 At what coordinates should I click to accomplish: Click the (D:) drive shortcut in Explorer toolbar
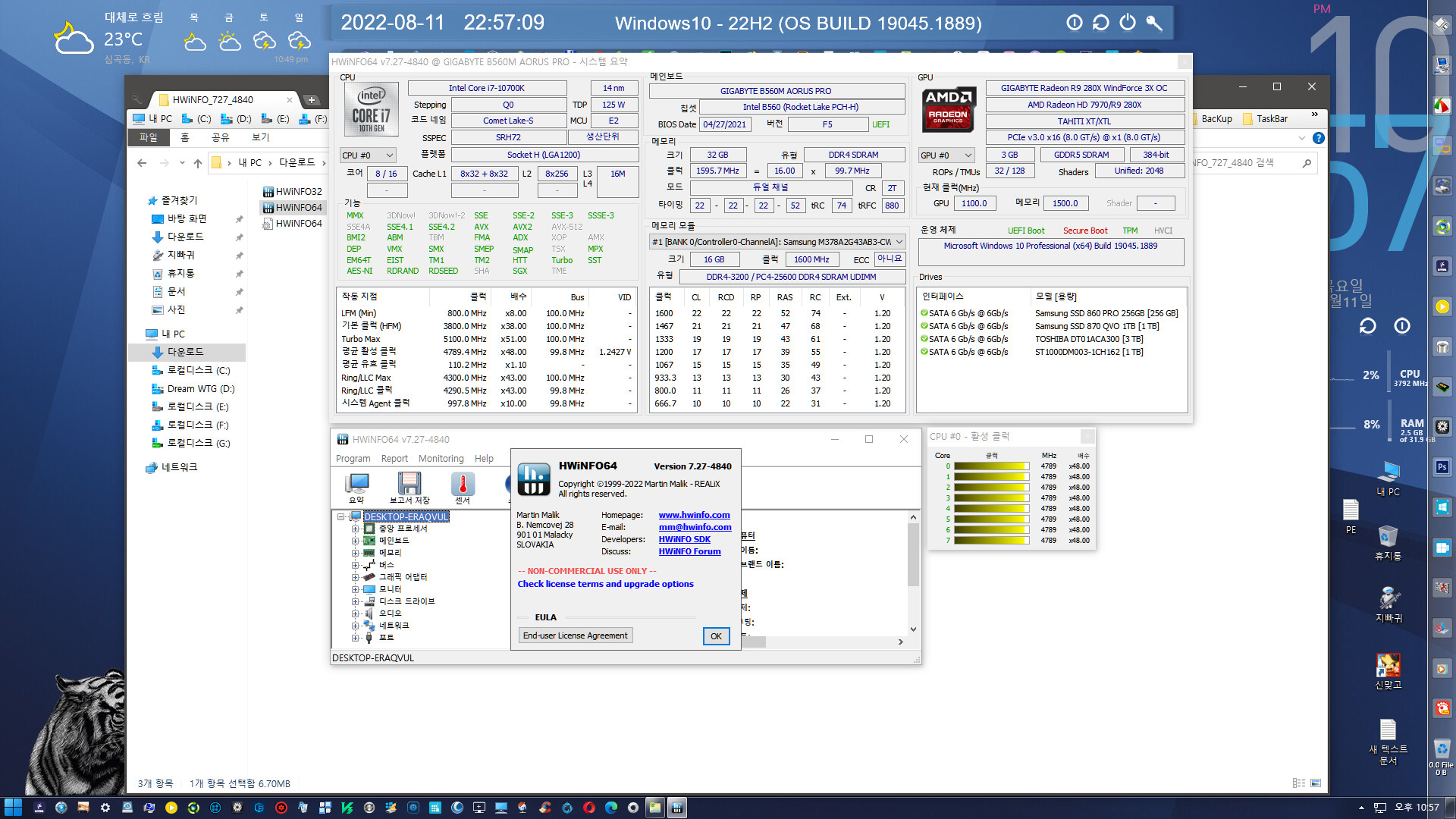coord(236,119)
